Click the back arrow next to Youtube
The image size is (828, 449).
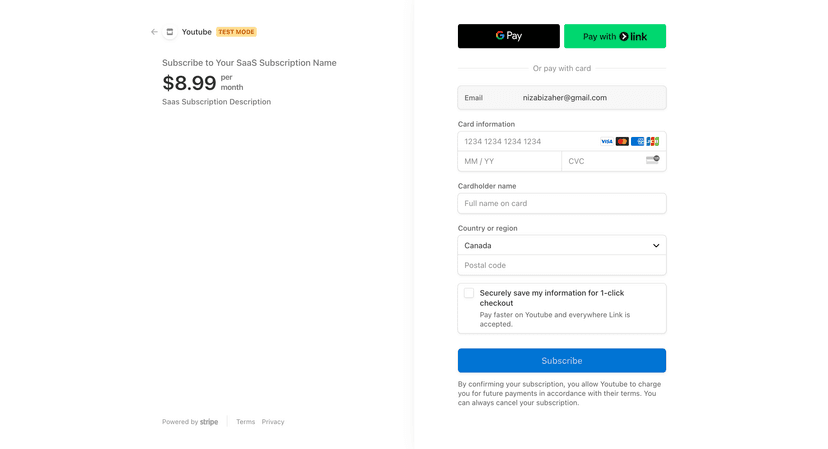click(154, 32)
